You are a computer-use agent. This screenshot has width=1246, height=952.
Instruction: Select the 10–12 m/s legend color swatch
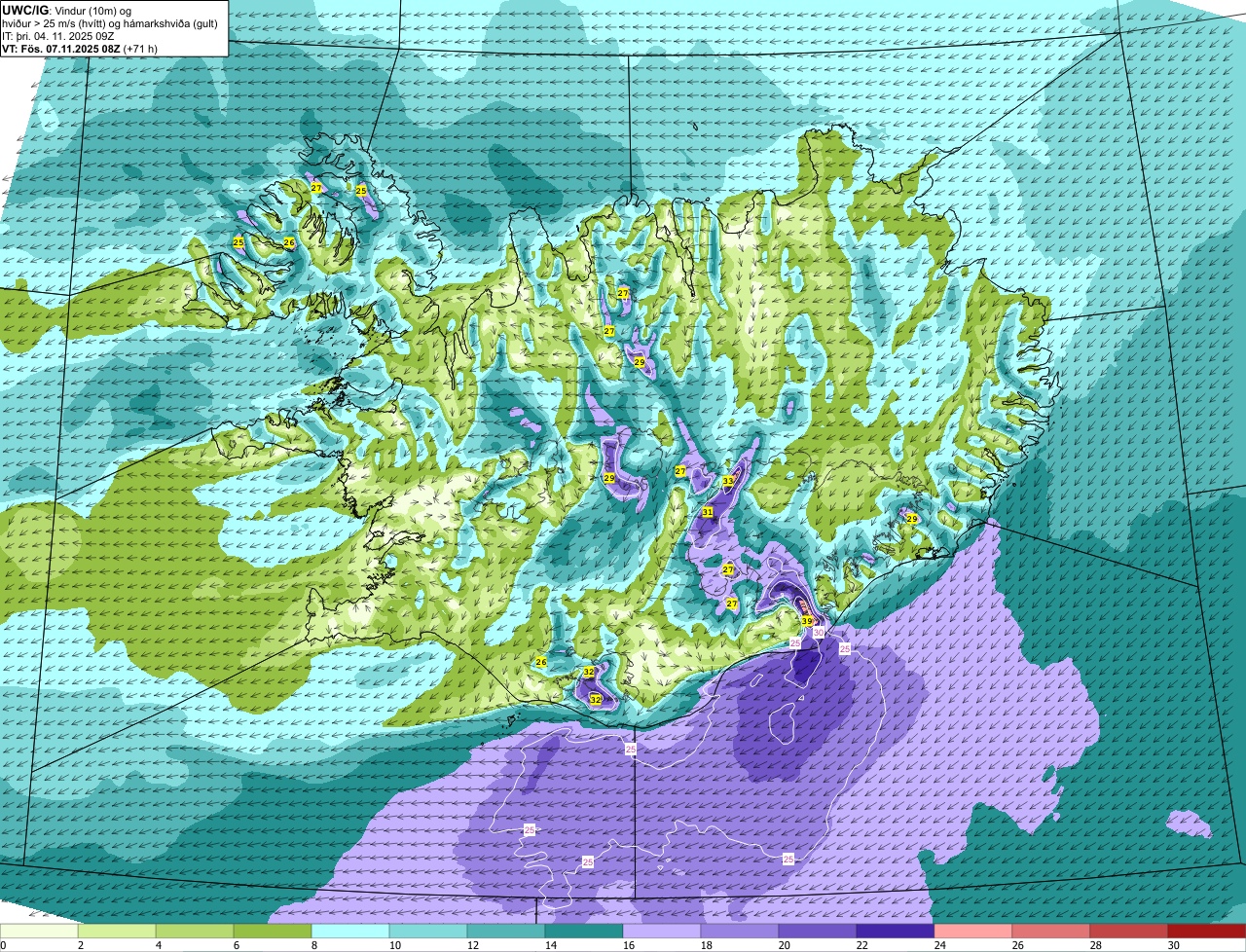428,932
